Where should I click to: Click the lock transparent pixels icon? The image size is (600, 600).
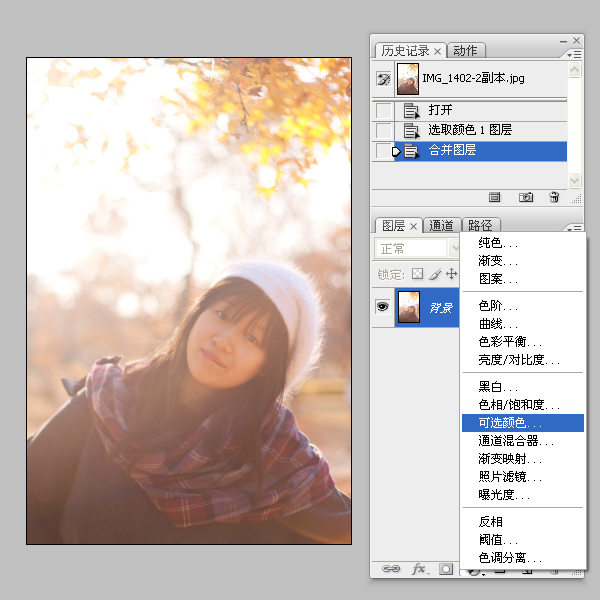point(418,274)
